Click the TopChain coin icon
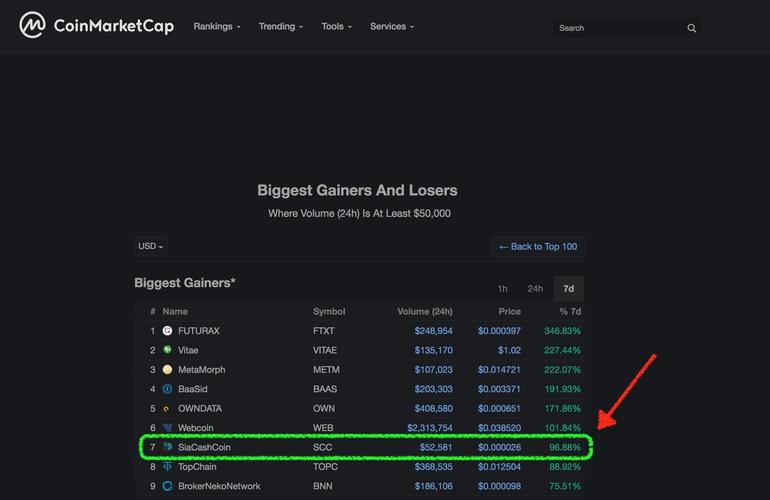The image size is (770, 500). point(167,467)
